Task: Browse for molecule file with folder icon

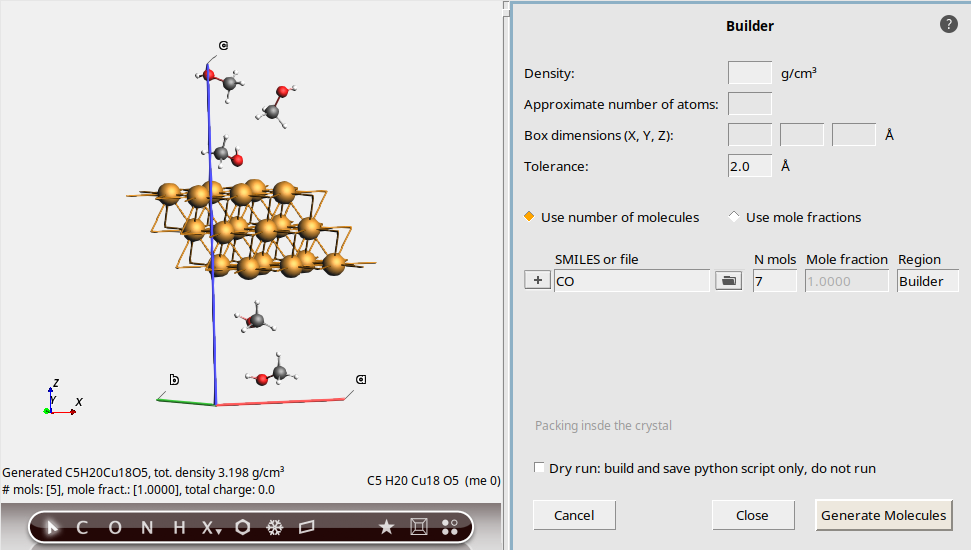Action: tap(729, 282)
